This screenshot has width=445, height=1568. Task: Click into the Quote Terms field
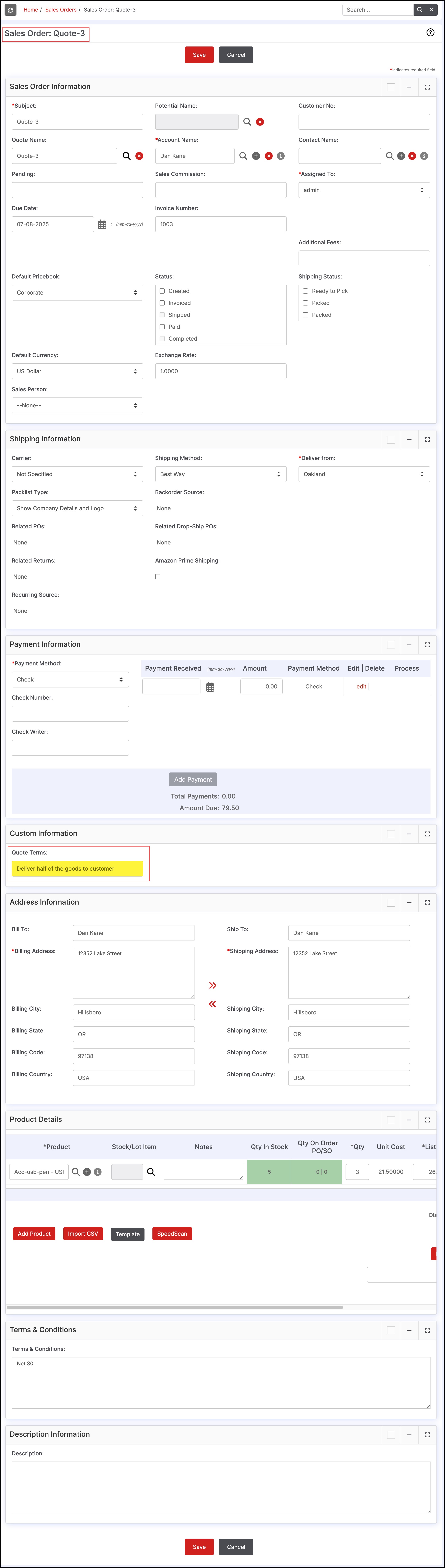[77, 869]
